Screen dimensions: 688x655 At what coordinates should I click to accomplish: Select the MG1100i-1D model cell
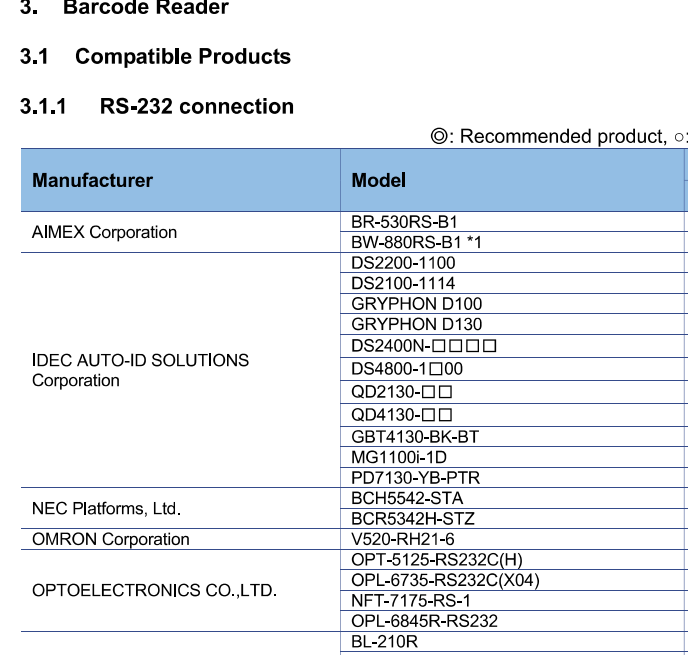(399, 457)
